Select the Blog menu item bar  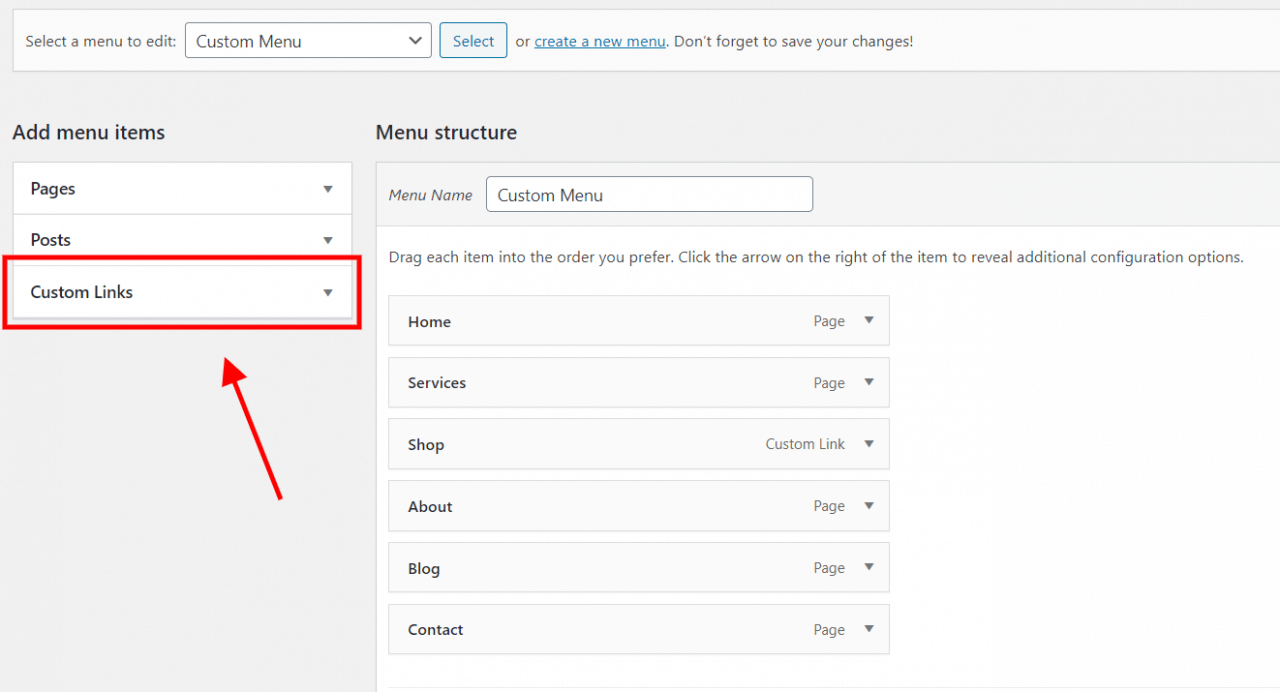[x=600, y=568]
